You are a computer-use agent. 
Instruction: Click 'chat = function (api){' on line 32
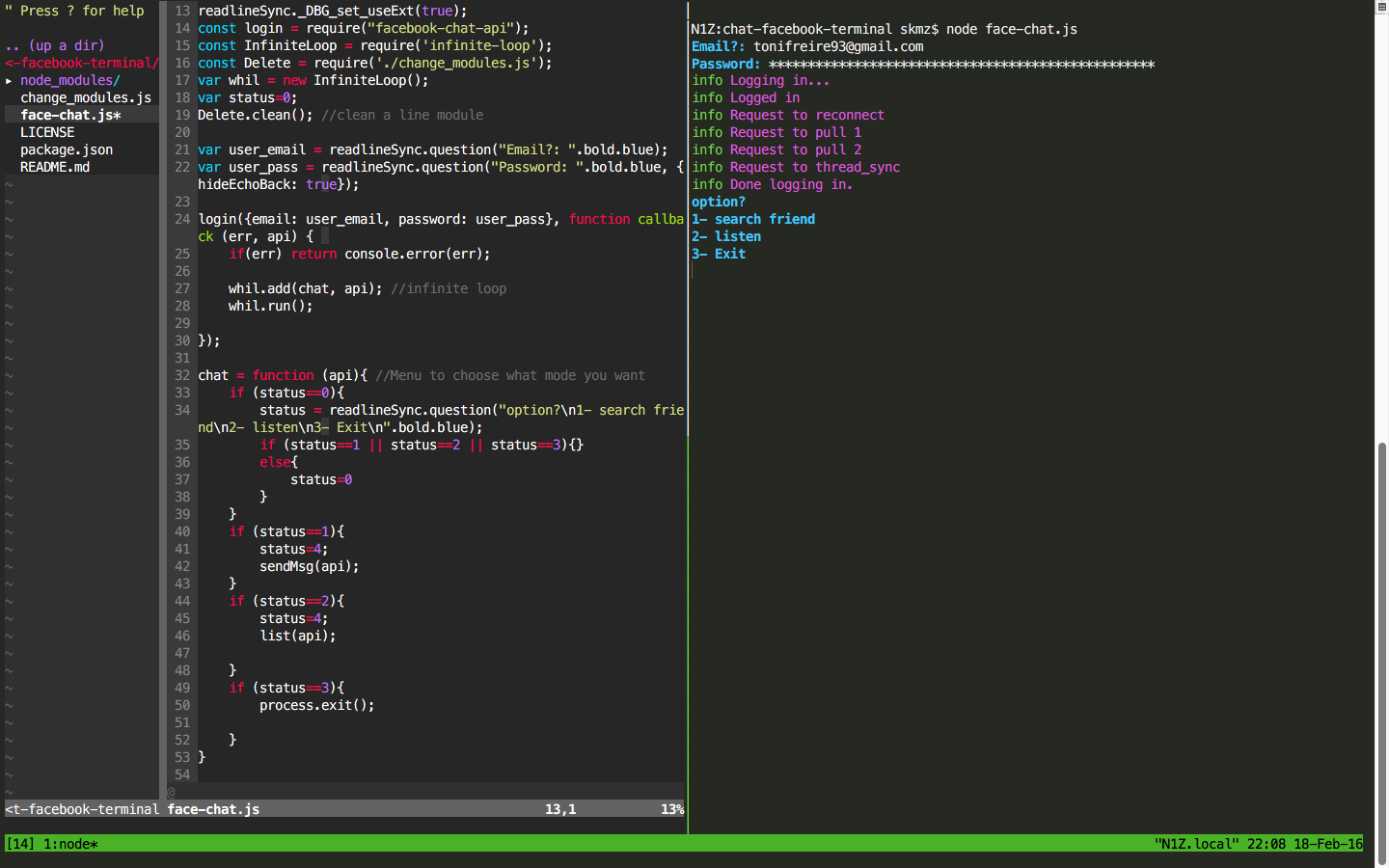point(283,375)
